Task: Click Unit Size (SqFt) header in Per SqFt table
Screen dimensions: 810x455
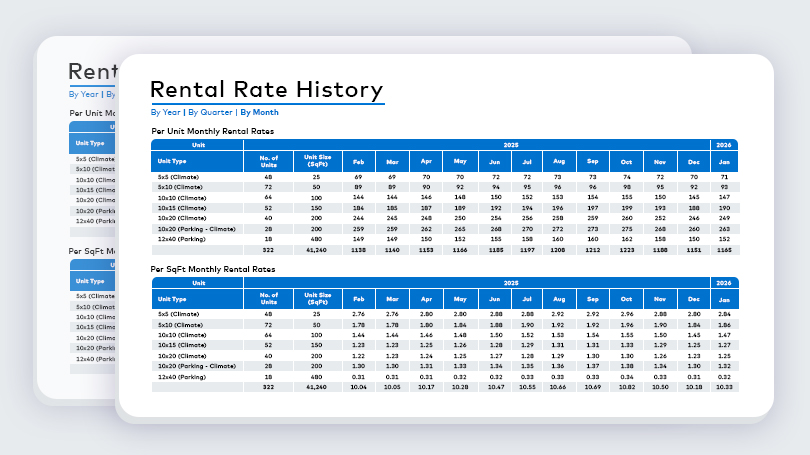Action: click(318, 299)
